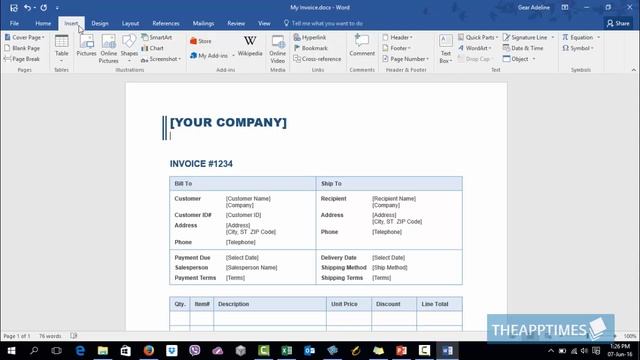
Task: Select the Payment Due [Select Date] field
Action: [x=242, y=258]
